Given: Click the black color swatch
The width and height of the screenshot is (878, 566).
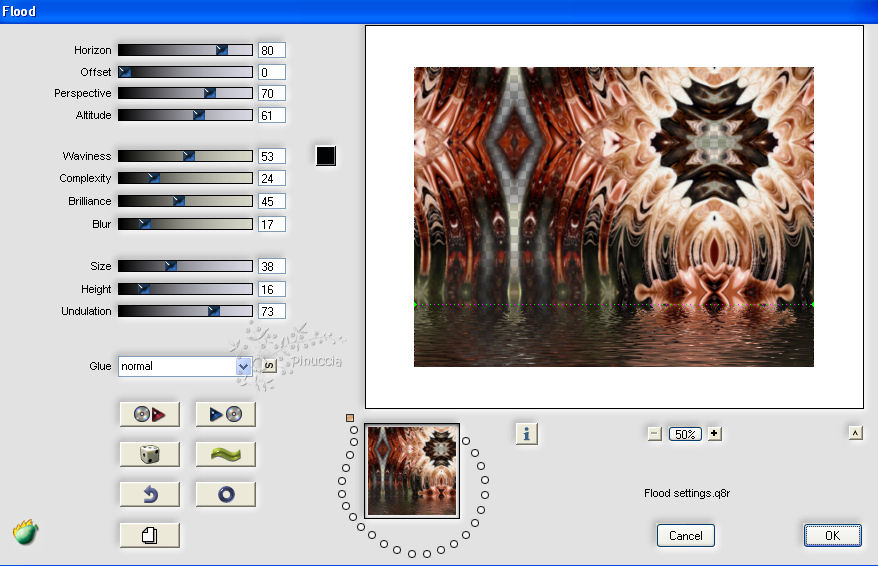Looking at the screenshot, I should [326, 156].
